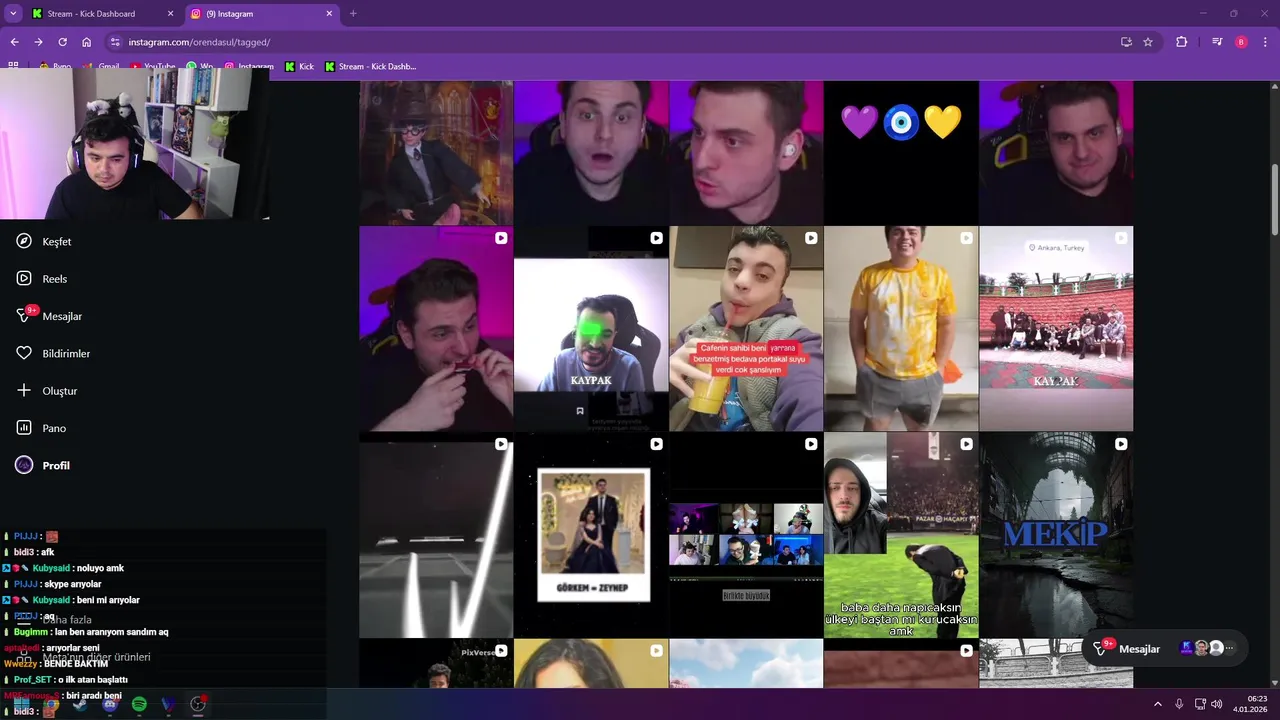Open OBS Studio from the taskbar
1280x720 pixels.
tap(198, 705)
